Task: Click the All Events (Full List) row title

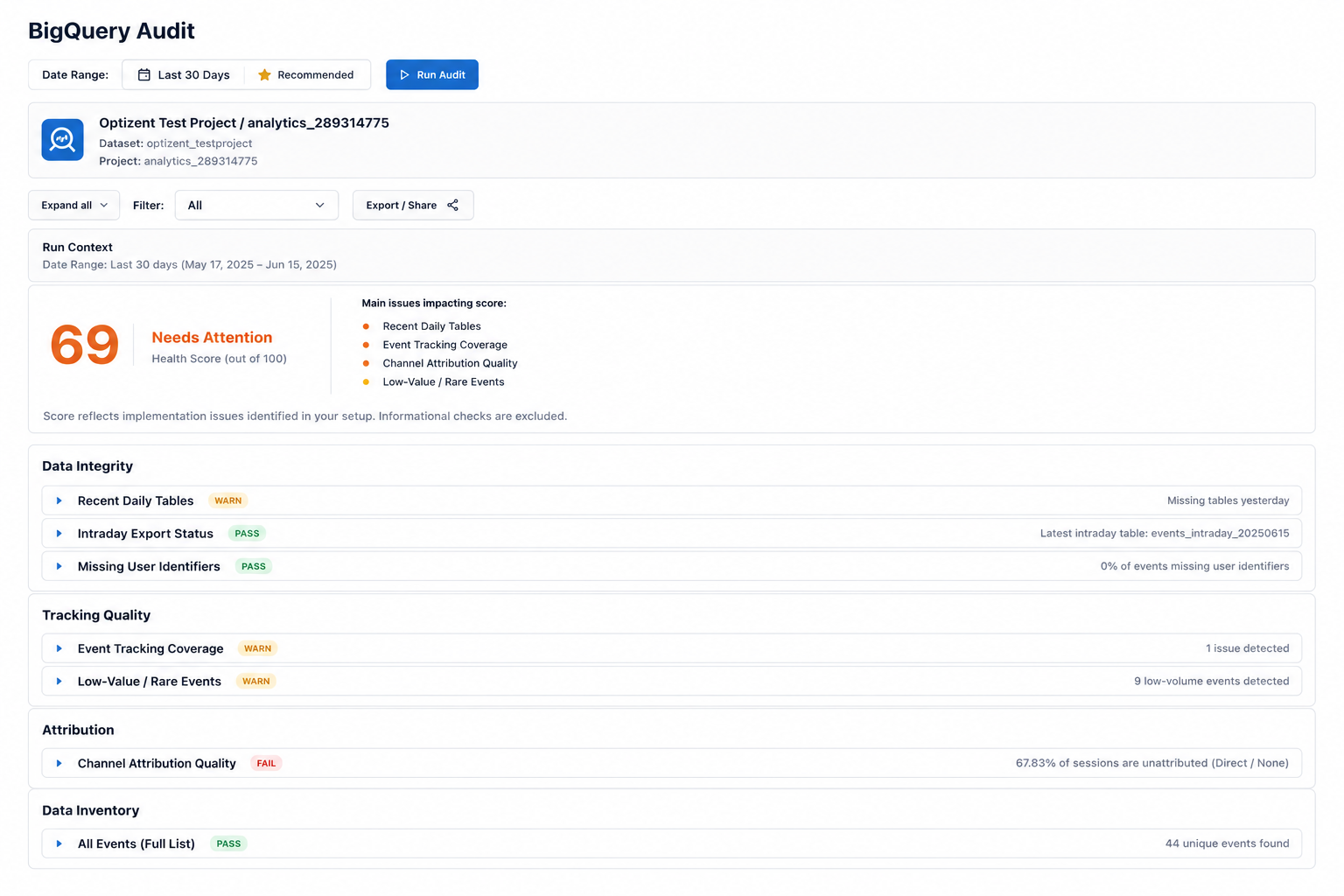Action: (136, 843)
